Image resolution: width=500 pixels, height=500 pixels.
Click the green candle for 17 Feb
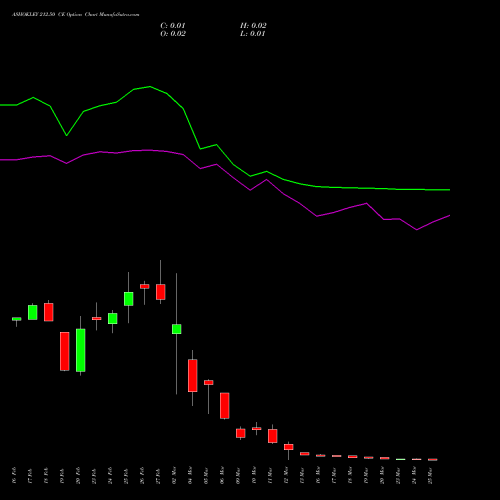coord(33,312)
